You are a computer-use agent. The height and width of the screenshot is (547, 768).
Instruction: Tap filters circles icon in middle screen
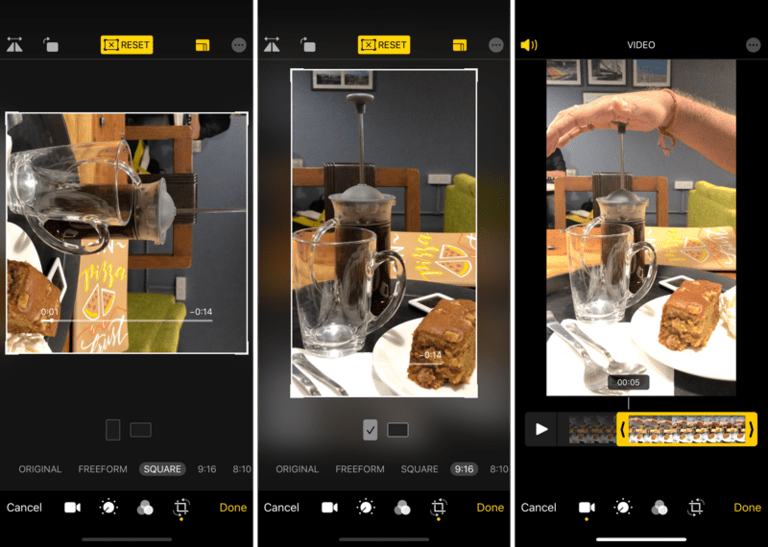[x=402, y=508]
